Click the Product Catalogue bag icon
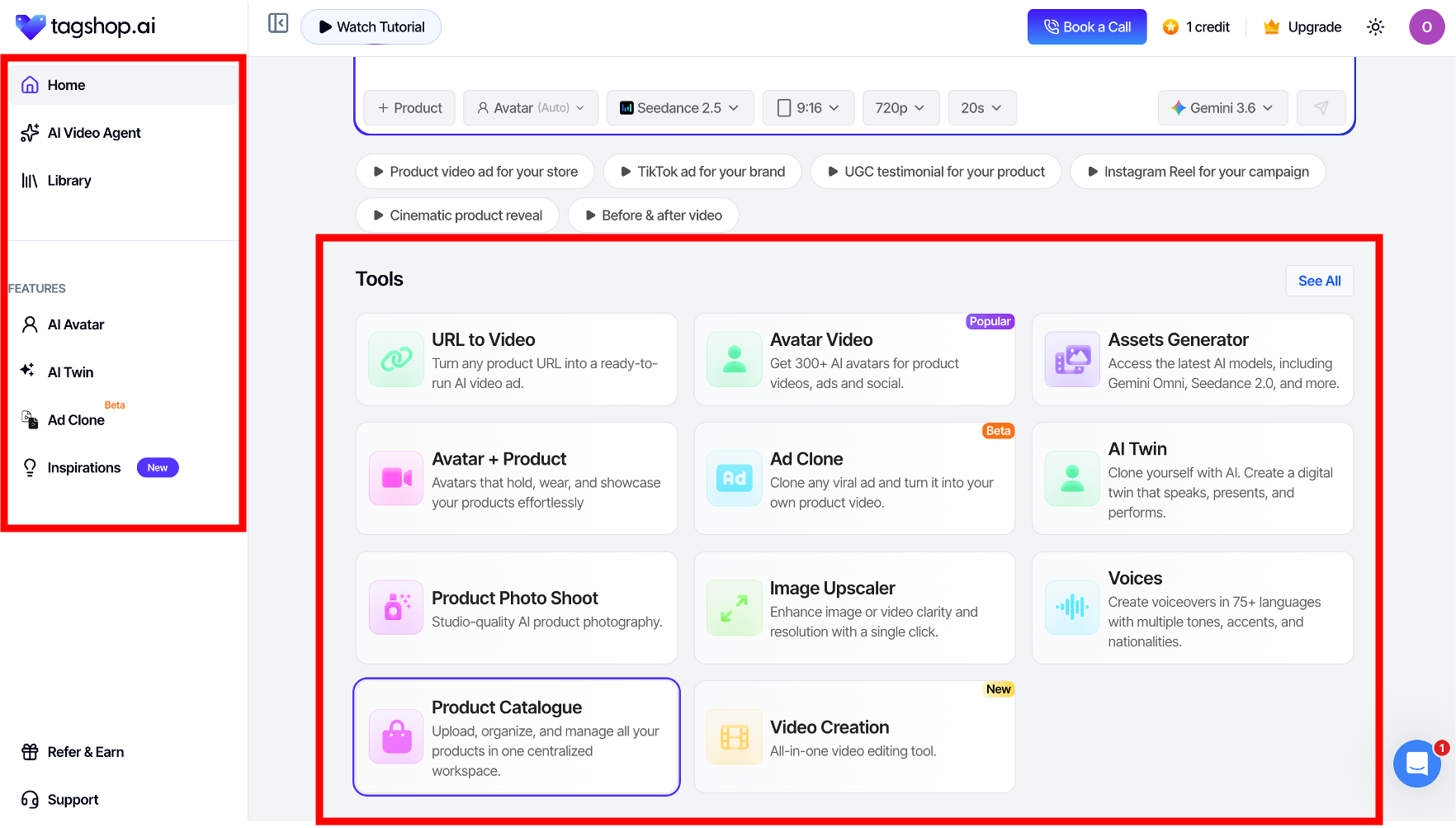The image size is (1456, 828). pos(396,737)
